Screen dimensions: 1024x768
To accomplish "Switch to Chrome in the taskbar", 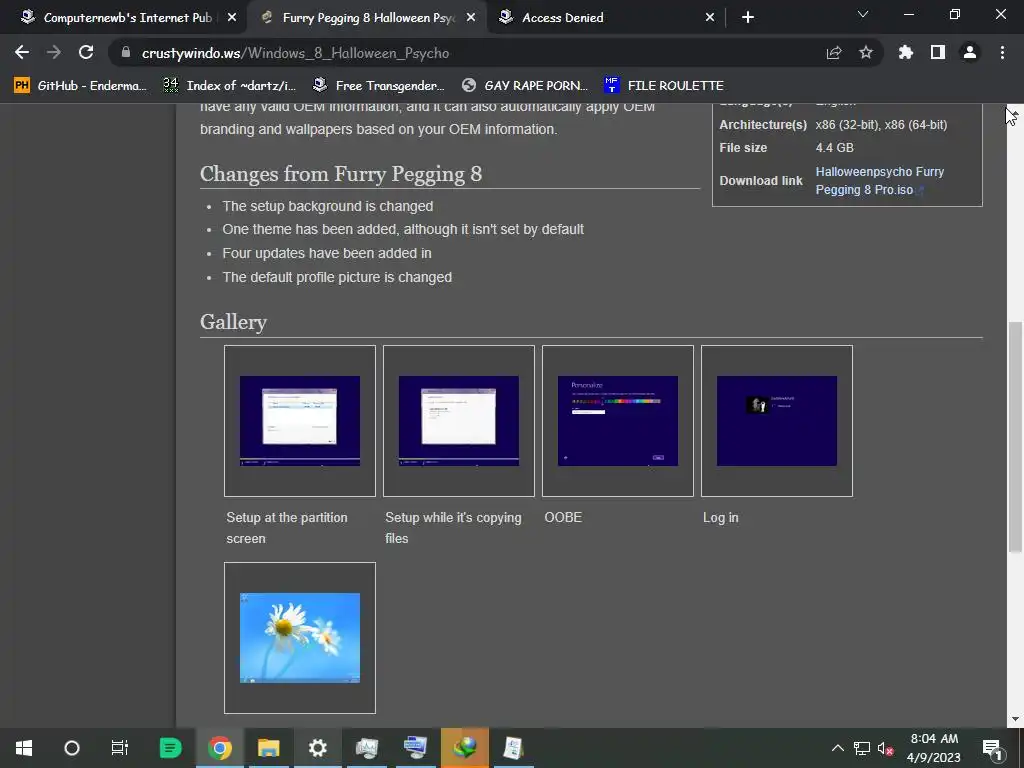I will 220,748.
